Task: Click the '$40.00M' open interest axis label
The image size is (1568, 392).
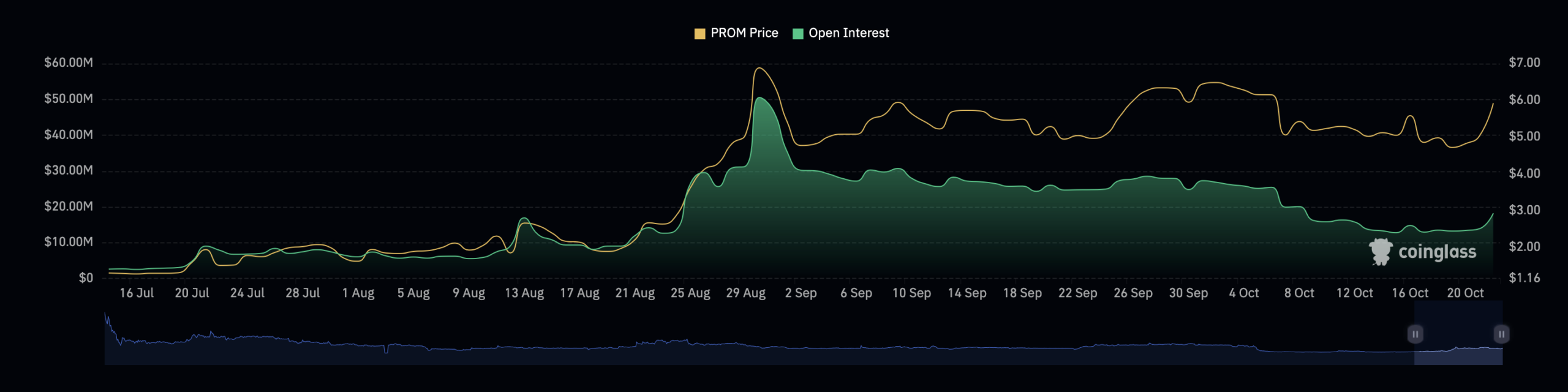Action: coord(69,135)
